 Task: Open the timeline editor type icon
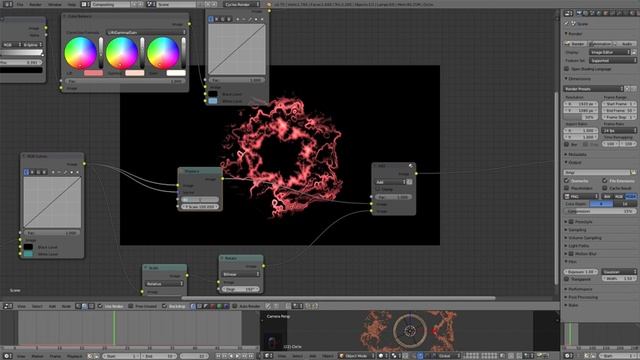click(7, 356)
